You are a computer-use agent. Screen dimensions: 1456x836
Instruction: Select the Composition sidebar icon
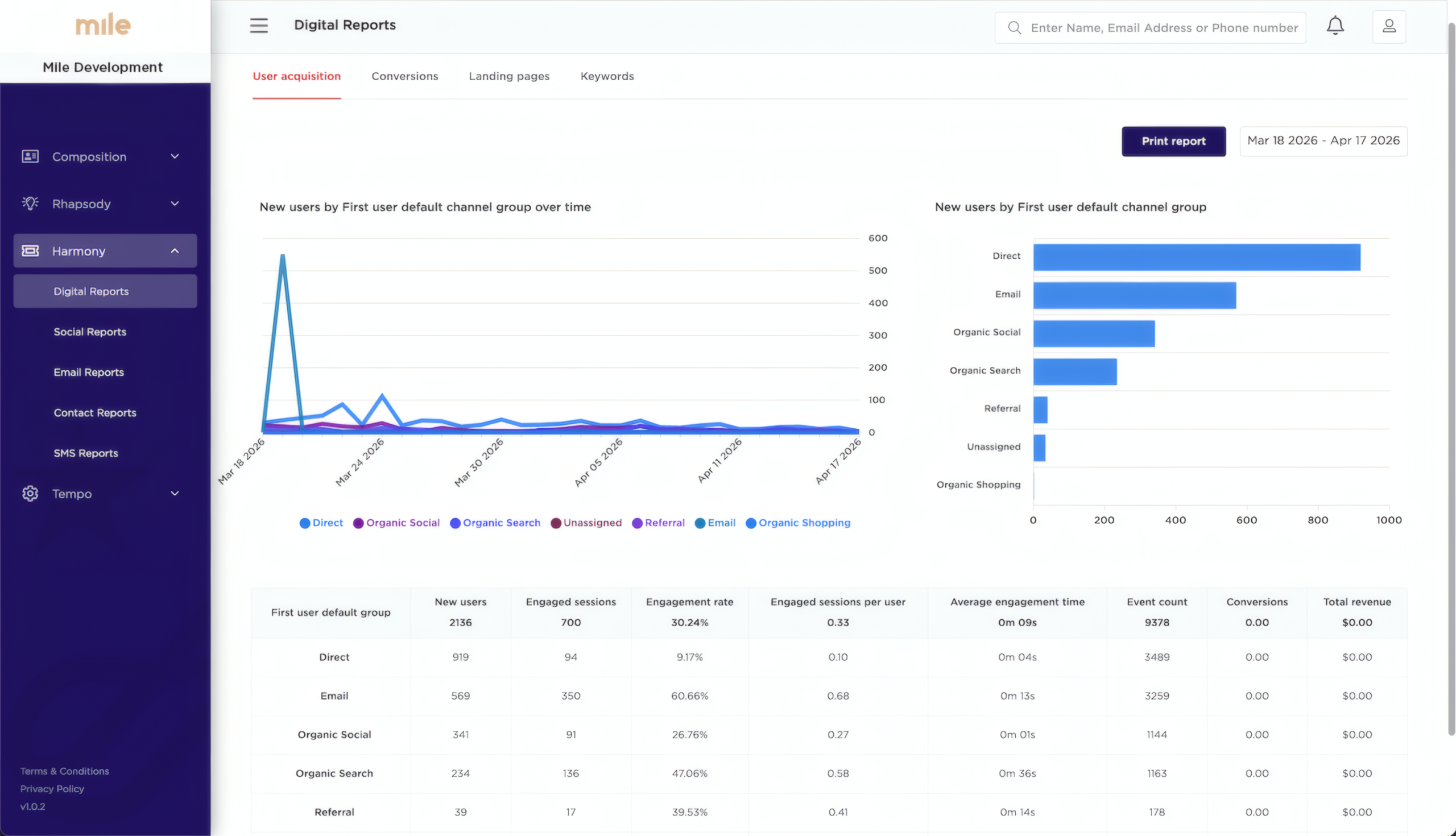point(29,156)
